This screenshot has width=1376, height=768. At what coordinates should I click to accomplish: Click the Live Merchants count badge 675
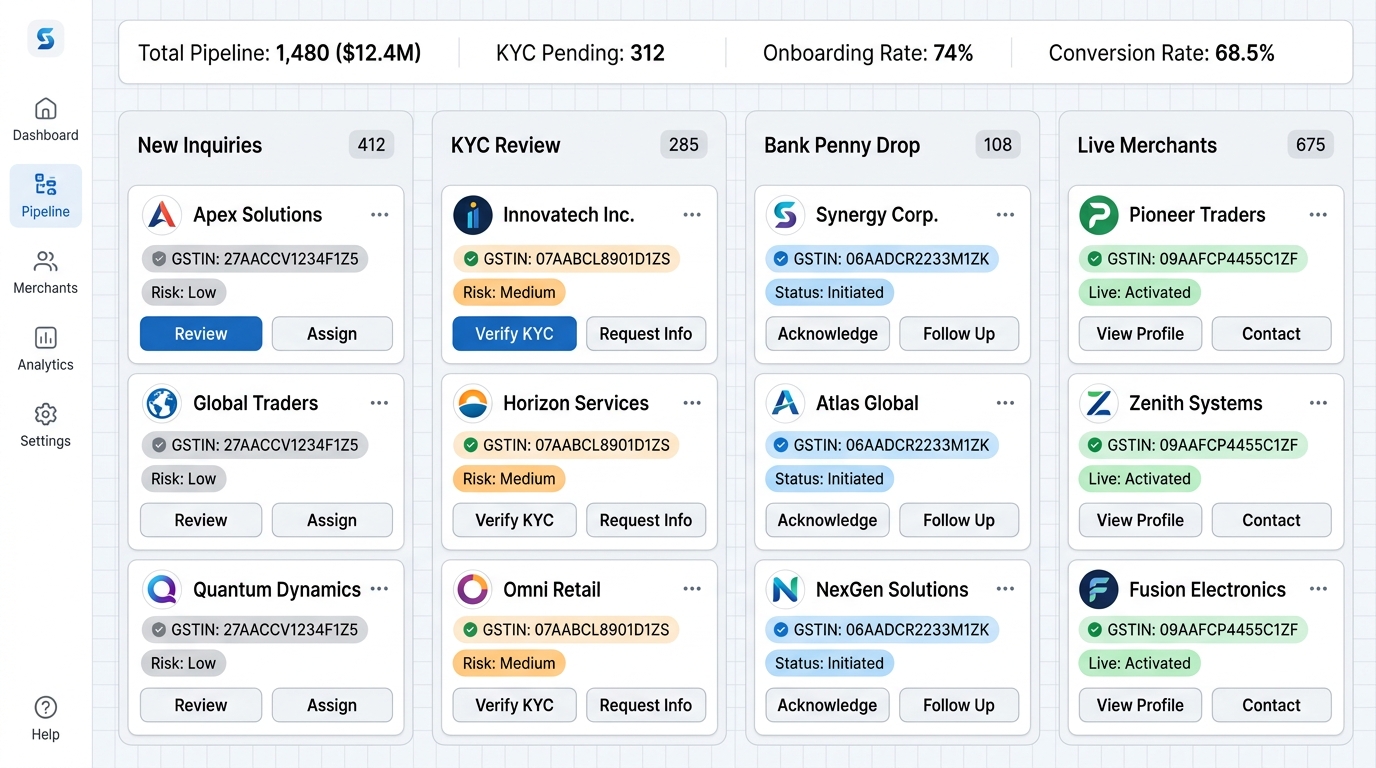(x=1310, y=145)
